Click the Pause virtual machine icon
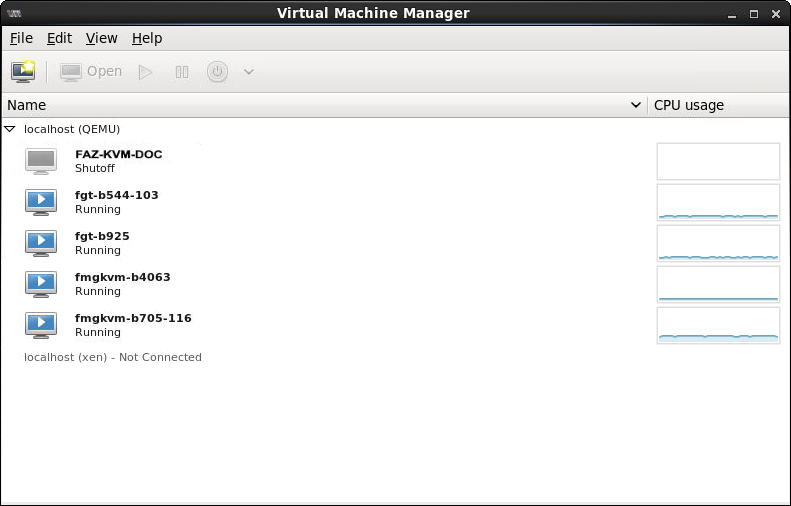This screenshot has width=791, height=506. click(x=182, y=72)
